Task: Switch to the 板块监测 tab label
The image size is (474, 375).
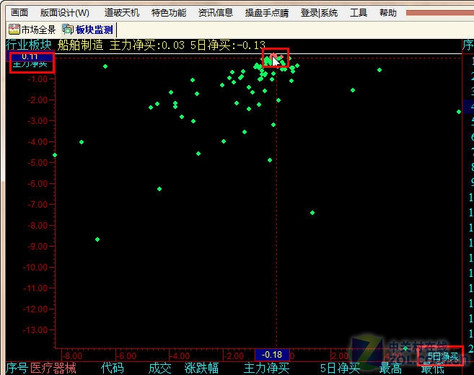Action: pyautogui.click(x=94, y=30)
